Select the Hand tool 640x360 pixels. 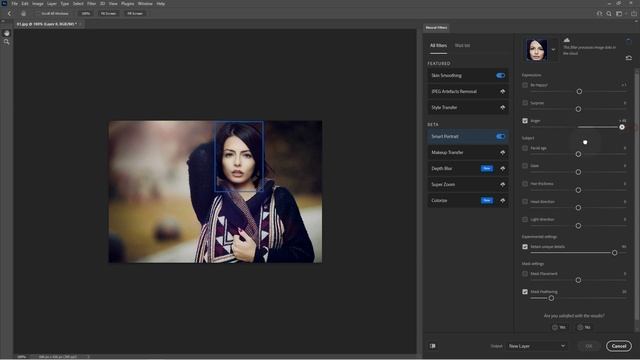pos(7,33)
